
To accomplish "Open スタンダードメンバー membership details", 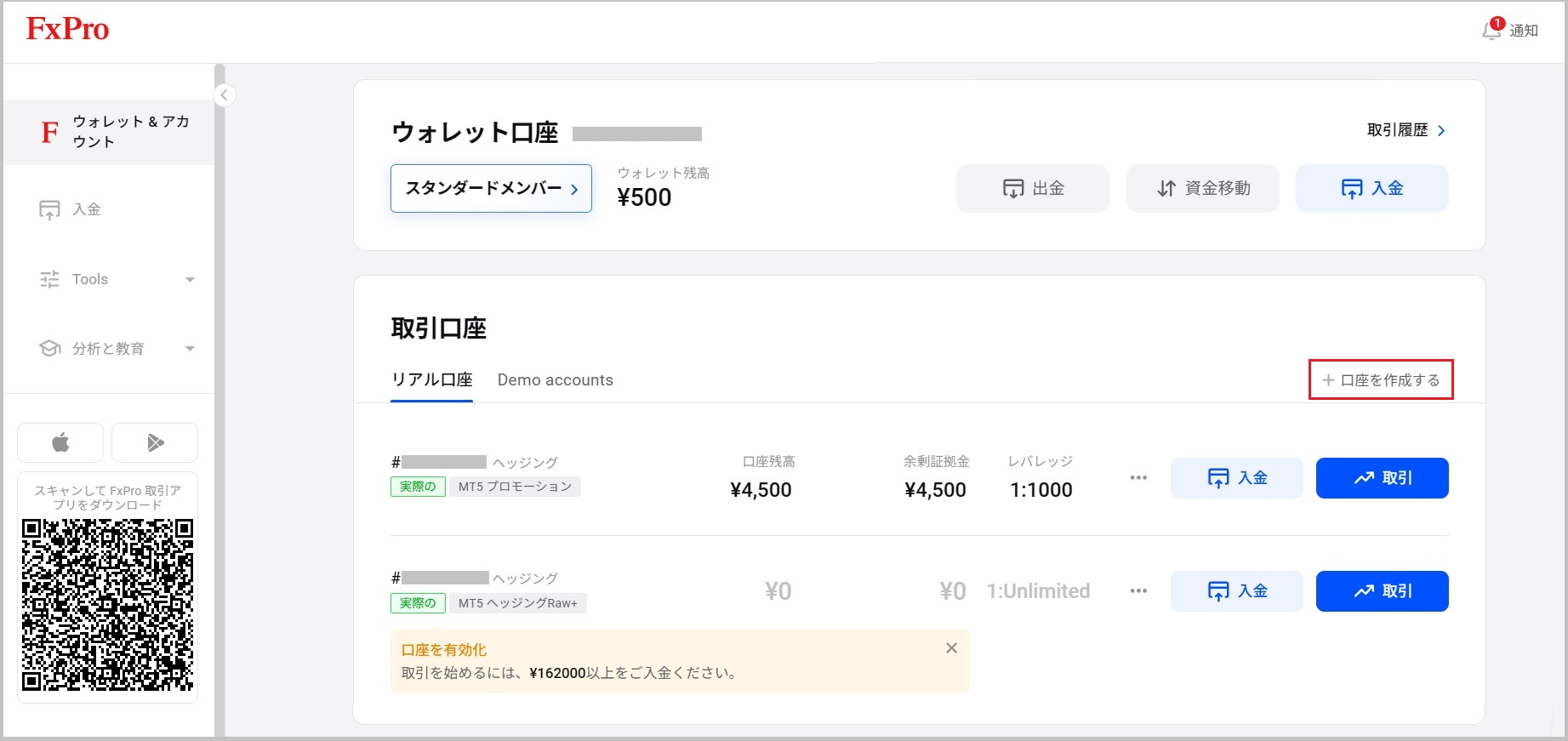I will click(491, 188).
